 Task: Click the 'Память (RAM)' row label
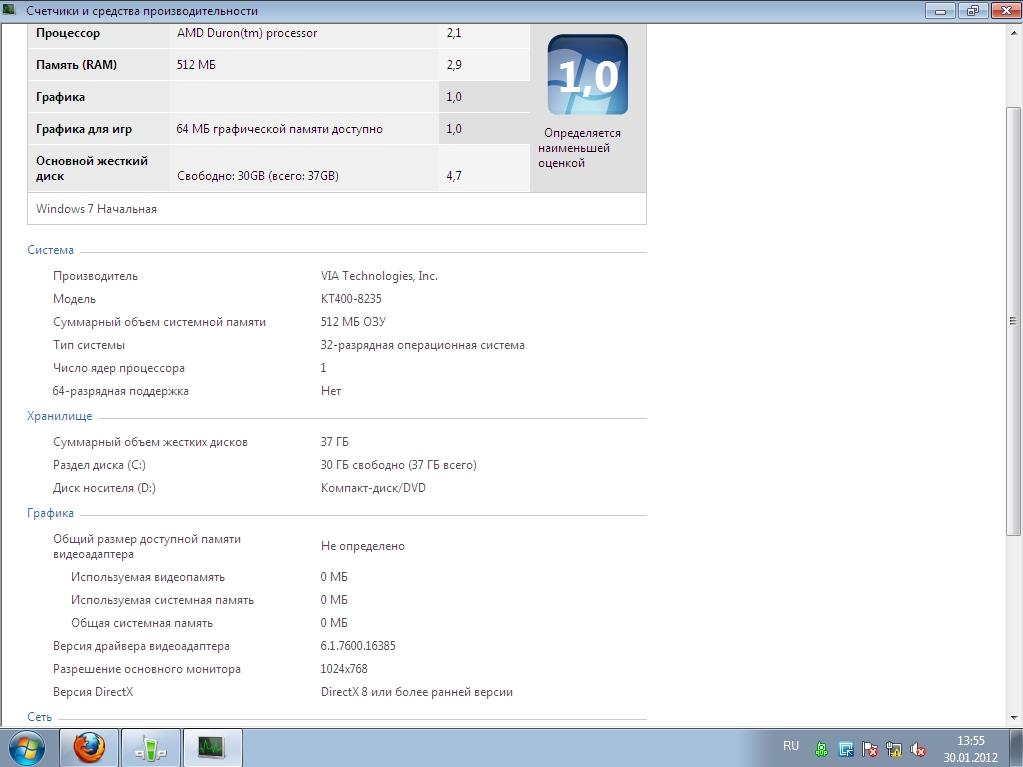click(76, 65)
